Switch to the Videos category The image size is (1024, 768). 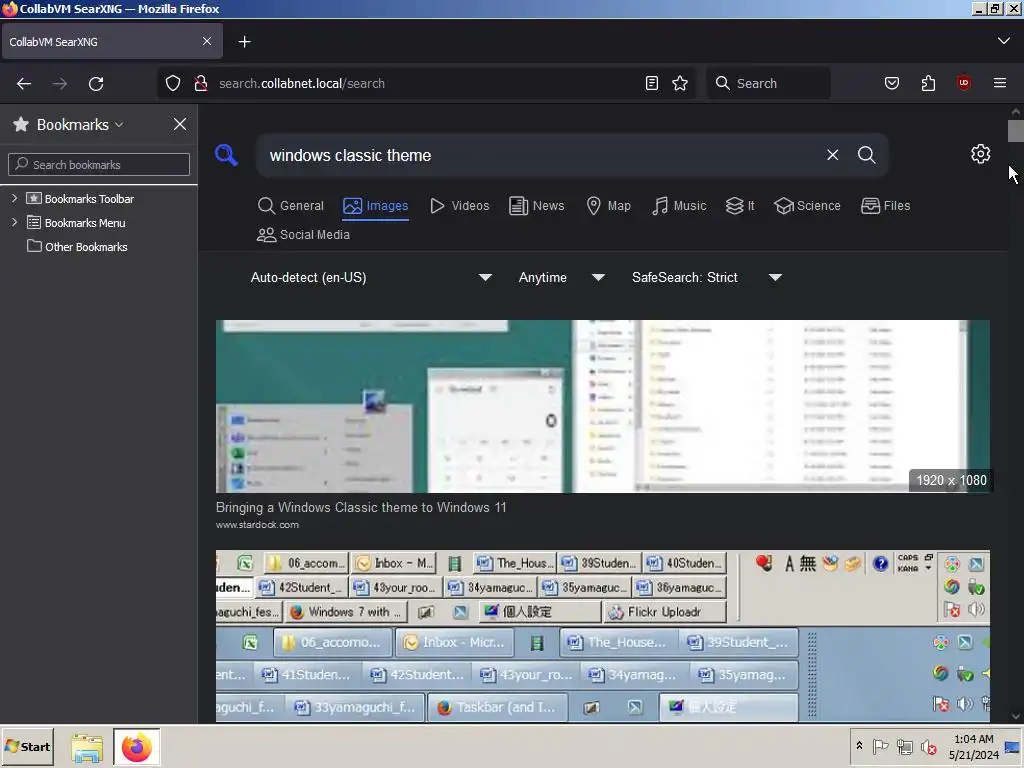460,206
